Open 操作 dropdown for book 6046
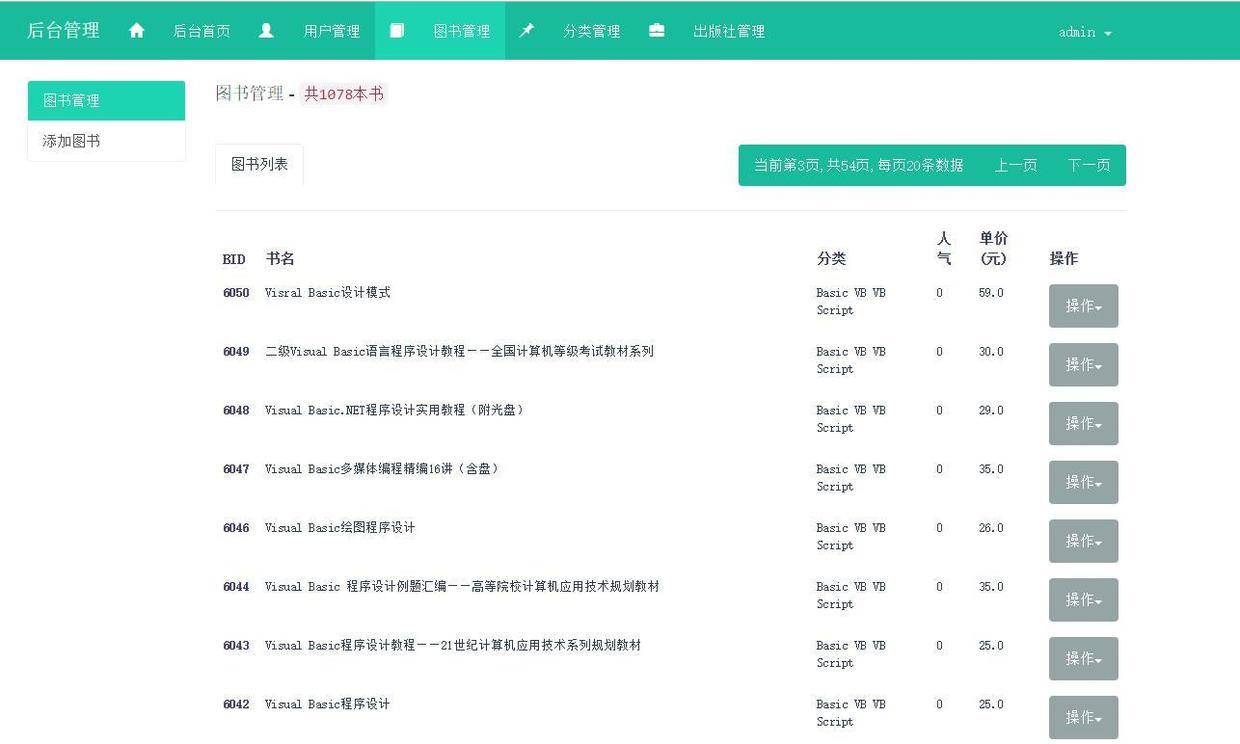 tap(1083, 540)
